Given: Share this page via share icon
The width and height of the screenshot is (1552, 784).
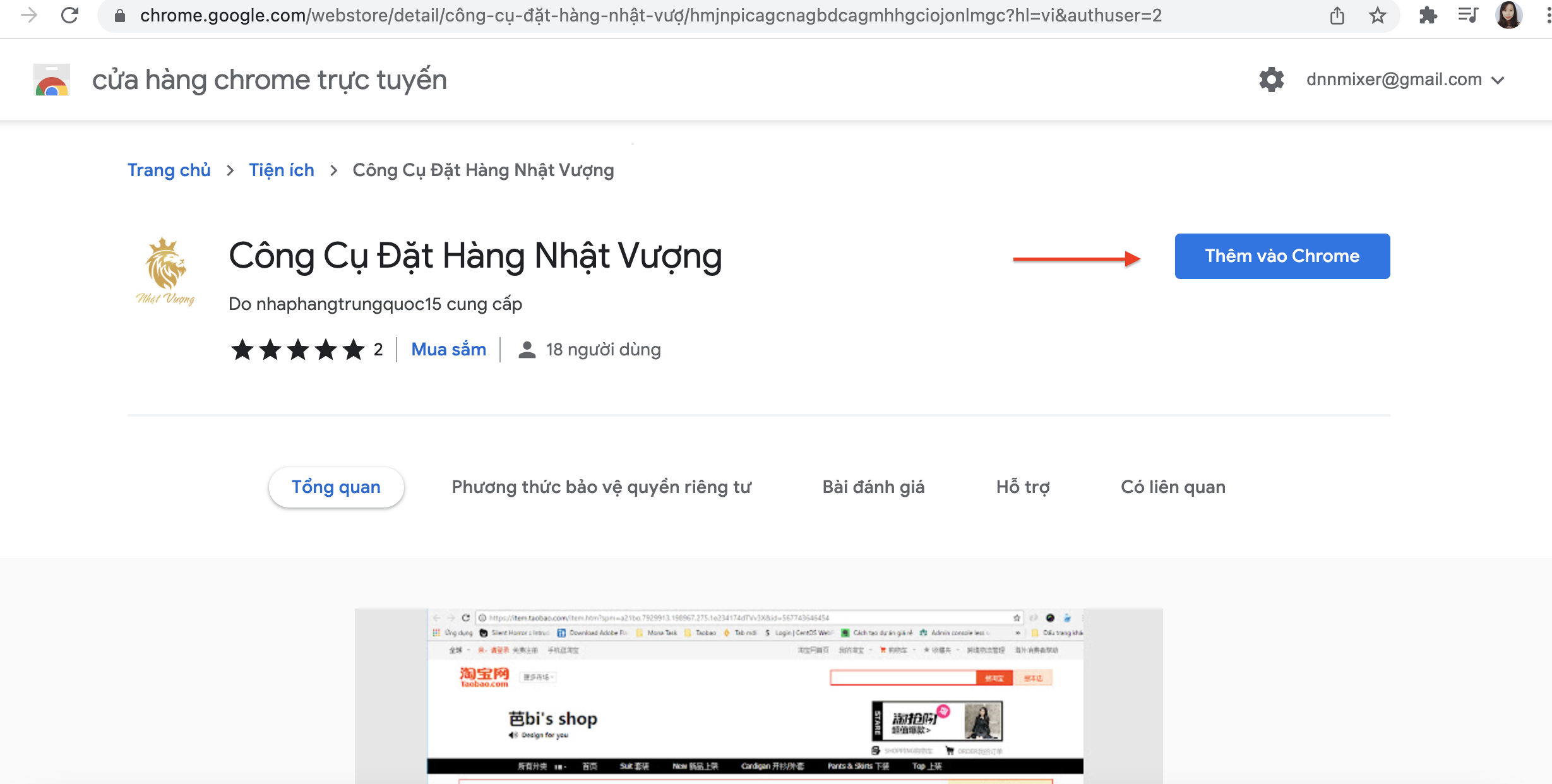Looking at the screenshot, I should (1337, 16).
